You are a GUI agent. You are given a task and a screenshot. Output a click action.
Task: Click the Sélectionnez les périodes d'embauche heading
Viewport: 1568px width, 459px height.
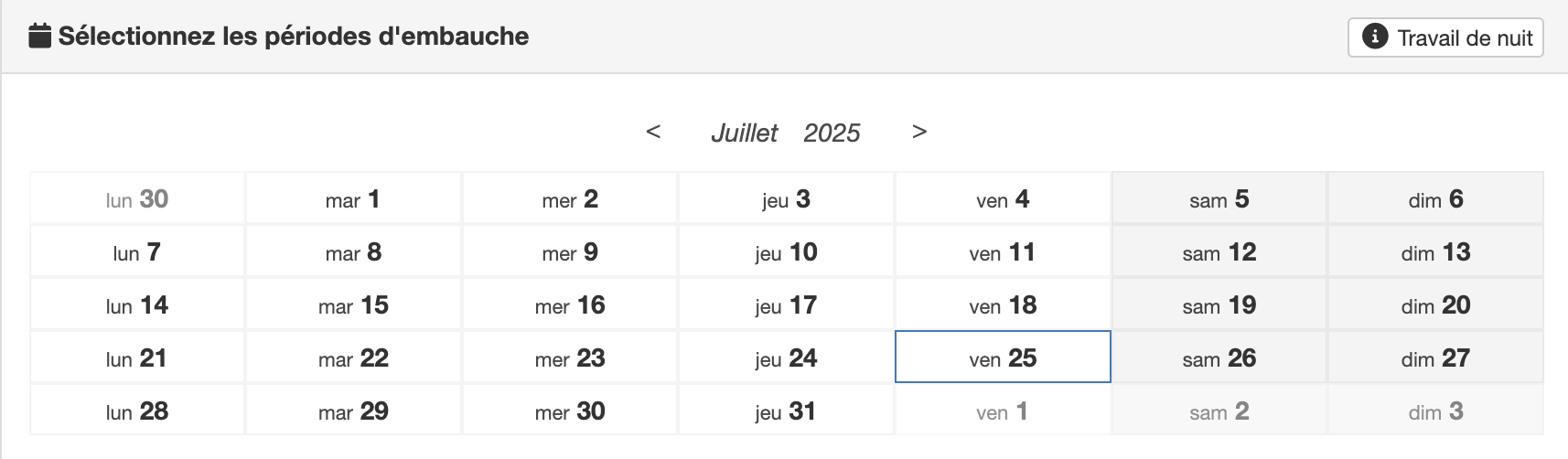click(294, 37)
